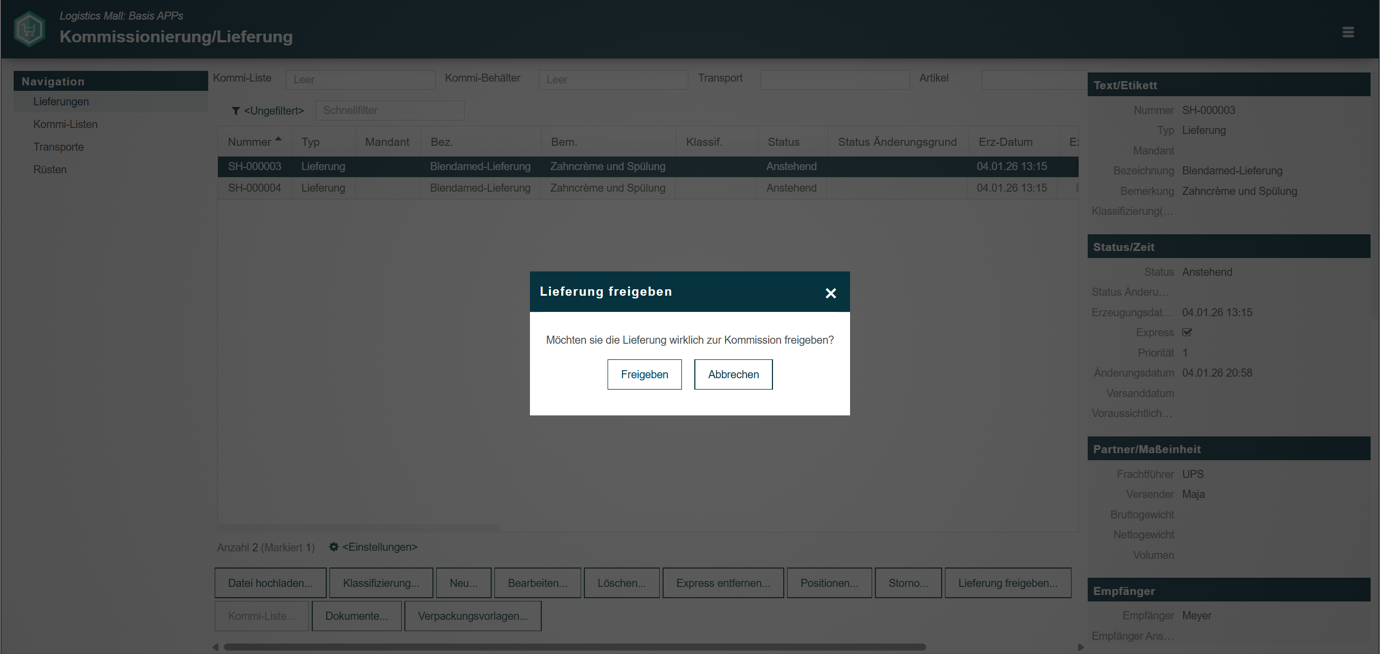Click the Schnellfilter input field
The image size is (1380, 654).
tap(390, 110)
